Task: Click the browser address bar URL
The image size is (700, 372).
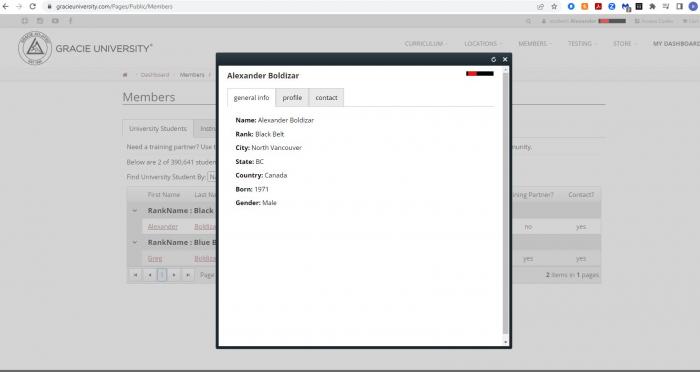Action: coord(114,7)
